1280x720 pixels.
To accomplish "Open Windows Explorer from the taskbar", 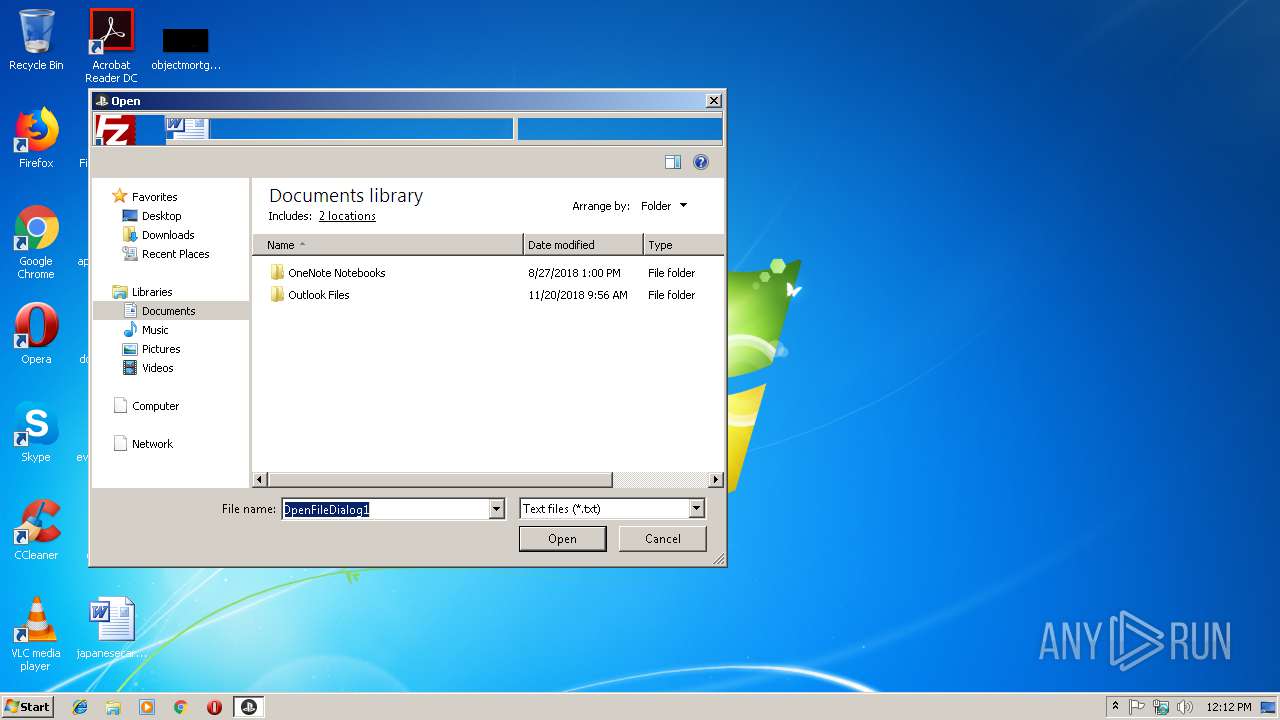I will 113,707.
